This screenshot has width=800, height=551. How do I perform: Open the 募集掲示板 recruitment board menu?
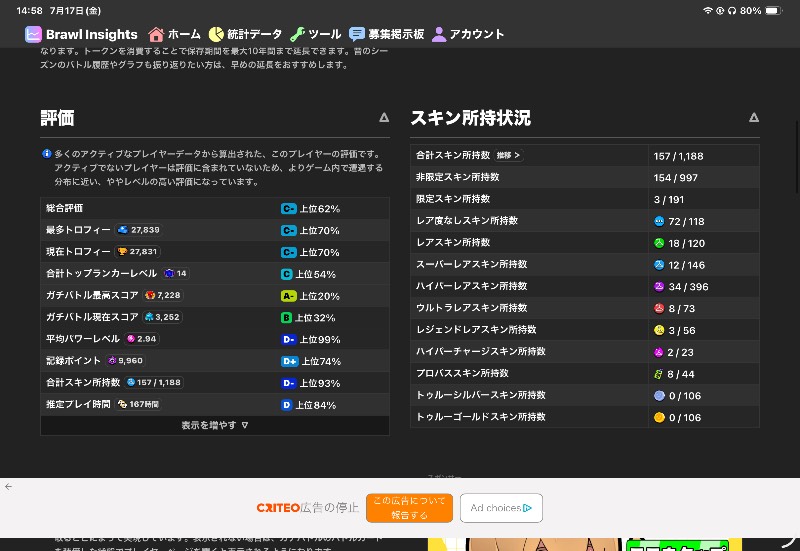click(x=387, y=34)
